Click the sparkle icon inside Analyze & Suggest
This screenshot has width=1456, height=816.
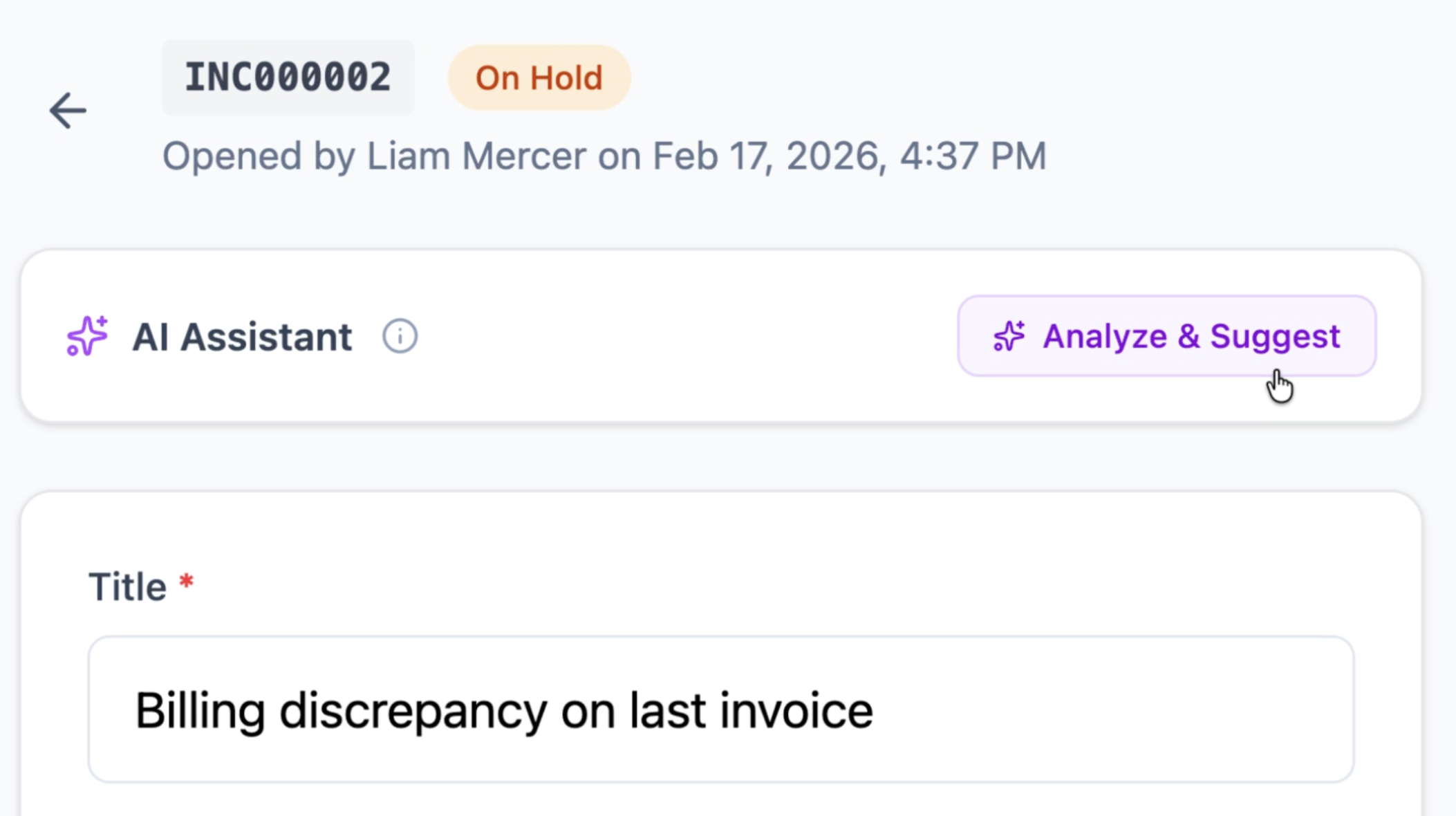pos(1009,337)
